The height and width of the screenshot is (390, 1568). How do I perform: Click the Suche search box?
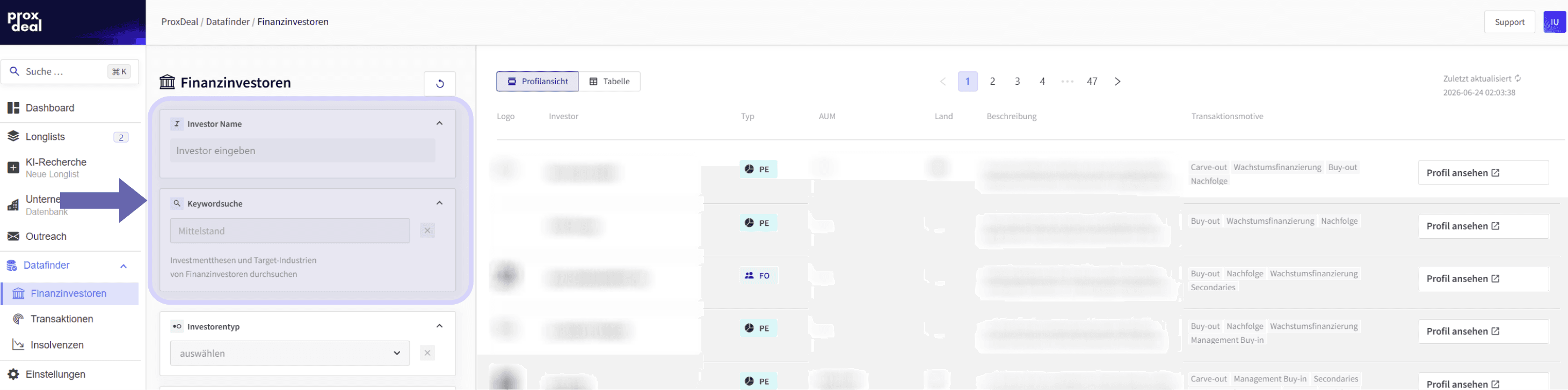[70, 71]
